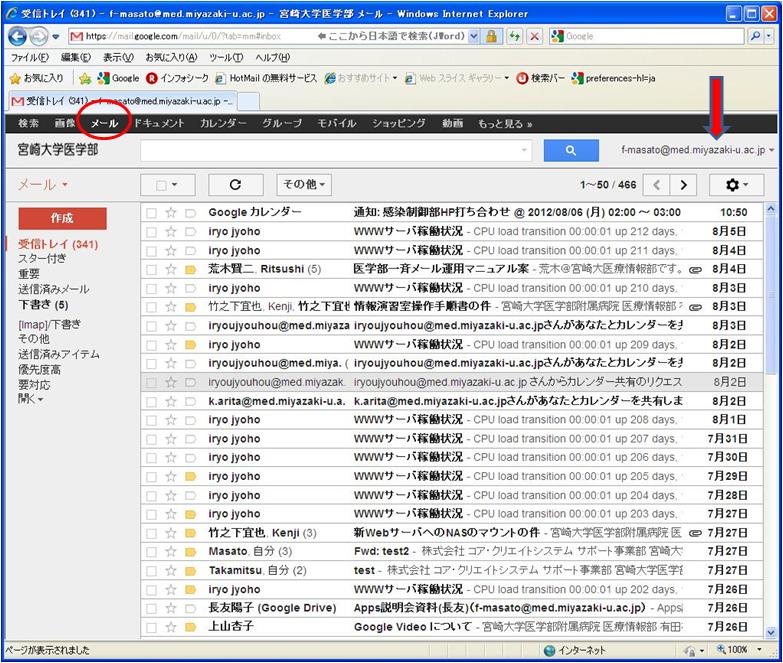Click the 作成 compose button
Screen dimensions: 783x663
point(62,219)
